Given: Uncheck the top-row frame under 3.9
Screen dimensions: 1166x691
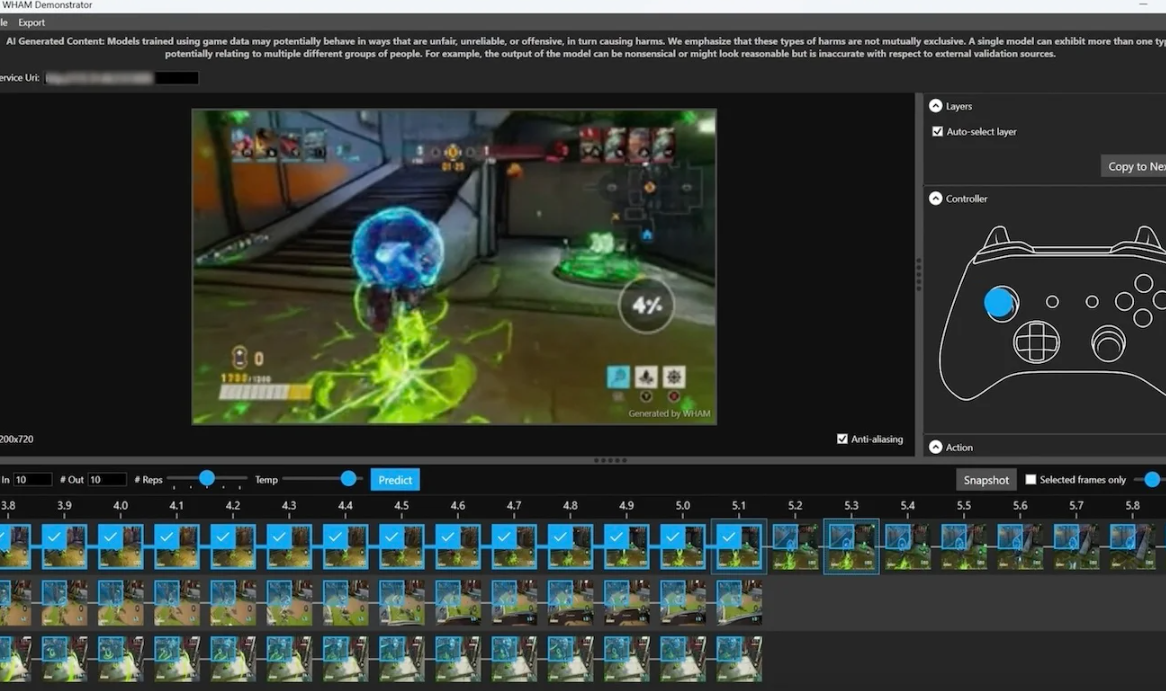Looking at the screenshot, I should (x=54, y=536).
